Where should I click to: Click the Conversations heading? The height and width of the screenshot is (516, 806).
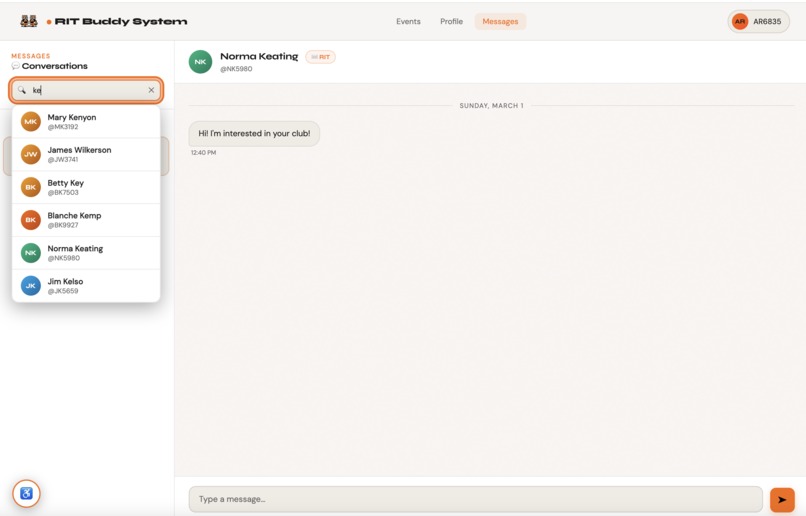(x=54, y=66)
